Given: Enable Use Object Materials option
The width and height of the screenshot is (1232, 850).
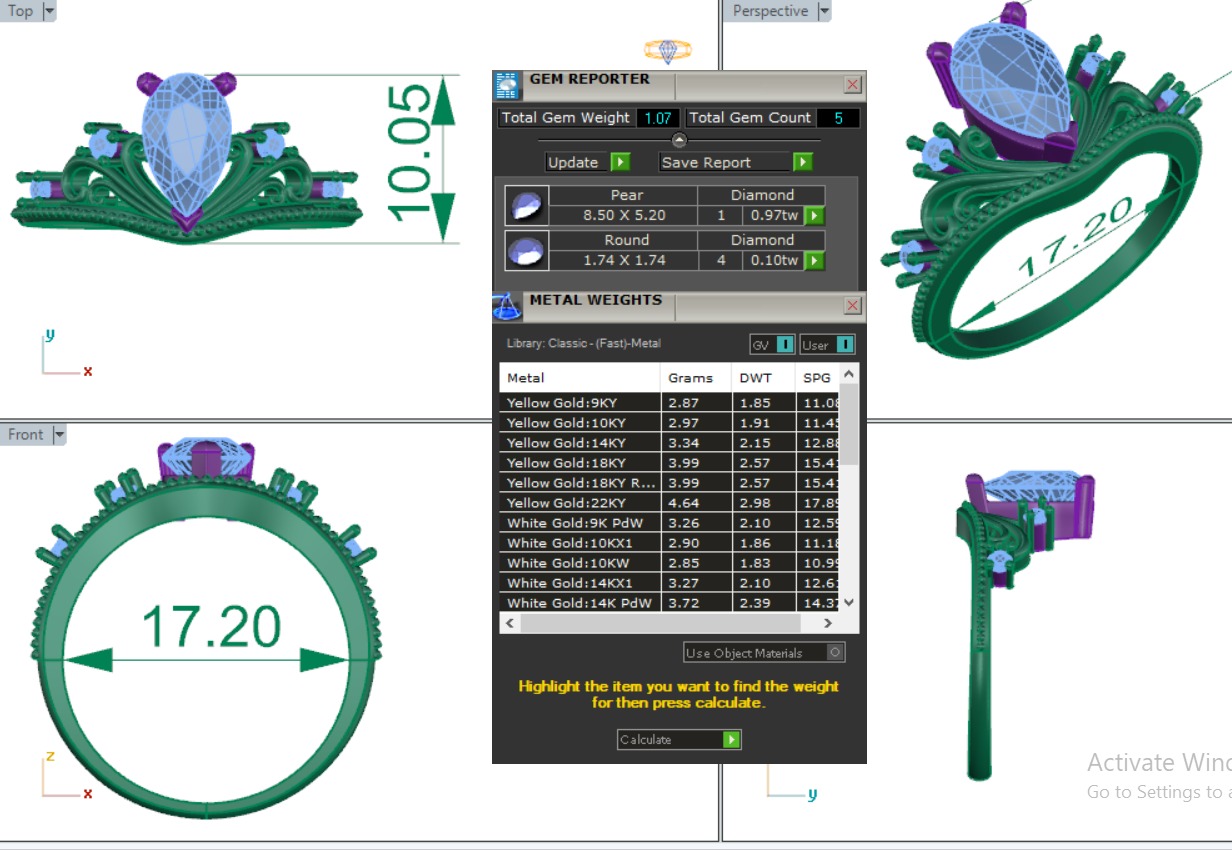Looking at the screenshot, I should (x=836, y=652).
